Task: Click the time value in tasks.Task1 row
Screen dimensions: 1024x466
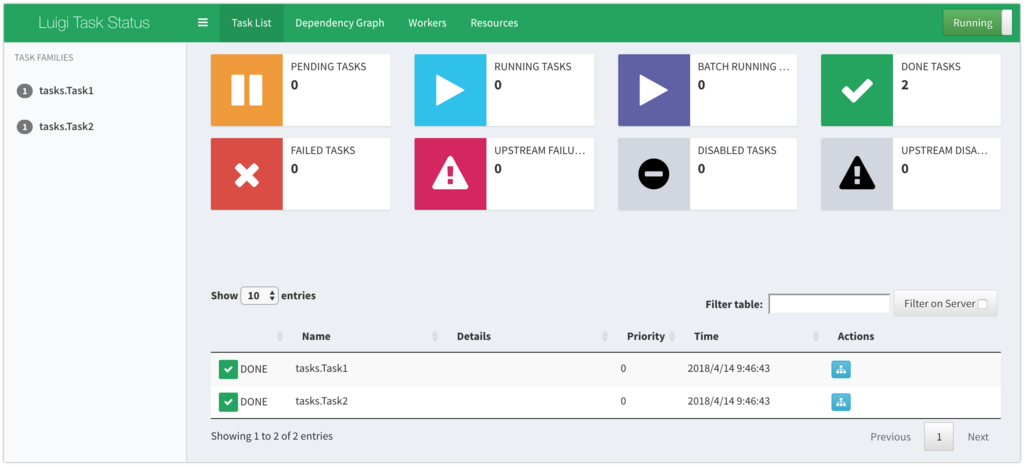Action: click(x=729, y=369)
